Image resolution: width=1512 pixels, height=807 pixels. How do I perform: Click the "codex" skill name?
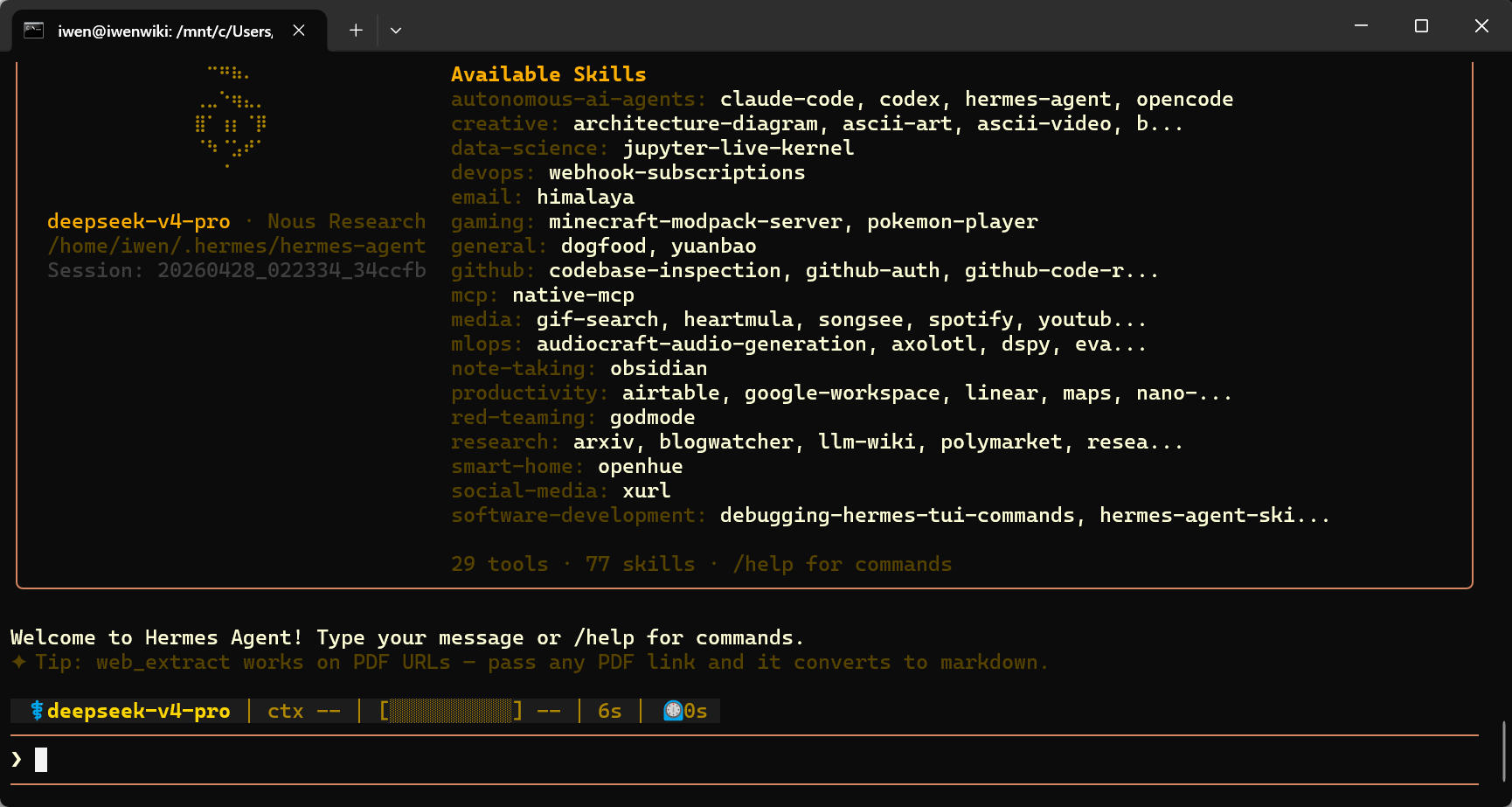click(x=910, y=99)
